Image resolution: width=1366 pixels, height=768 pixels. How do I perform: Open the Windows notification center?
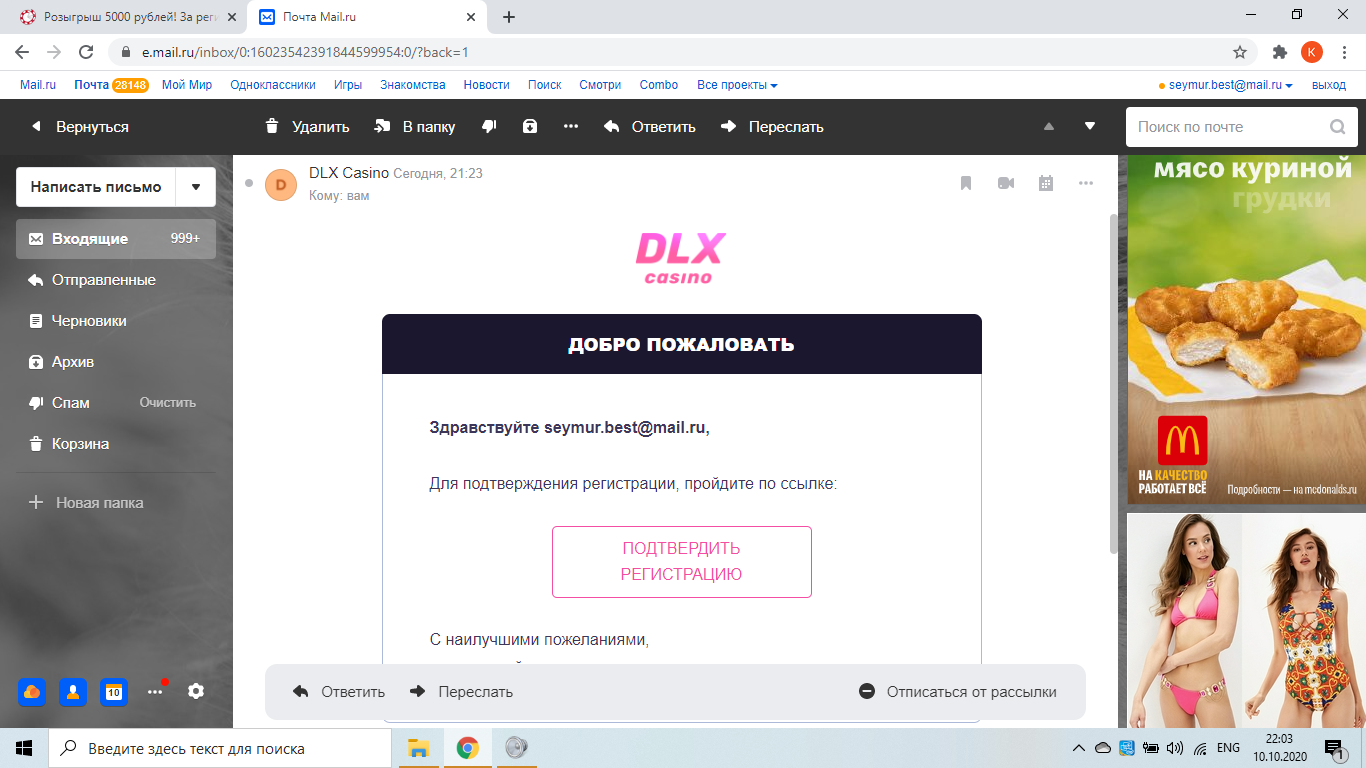(x=1333, y=749)
